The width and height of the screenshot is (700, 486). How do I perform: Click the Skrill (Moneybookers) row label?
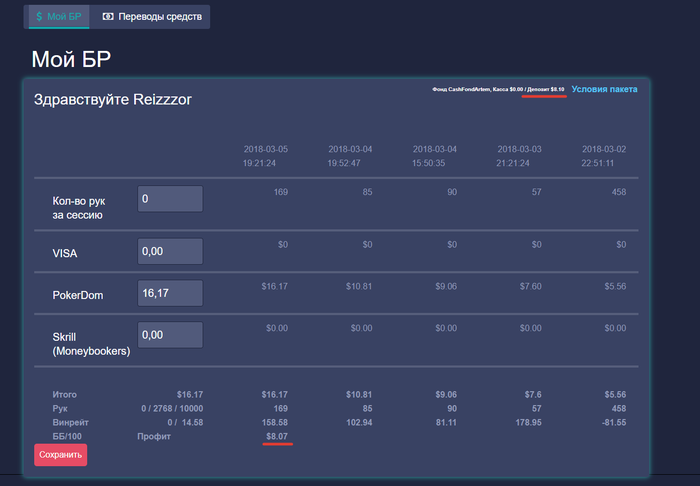91,344
